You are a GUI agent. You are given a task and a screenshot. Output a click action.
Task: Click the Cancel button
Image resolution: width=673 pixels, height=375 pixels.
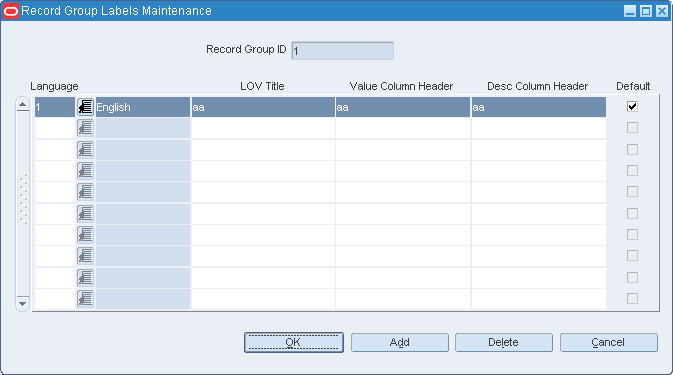[x=608, y=342]
